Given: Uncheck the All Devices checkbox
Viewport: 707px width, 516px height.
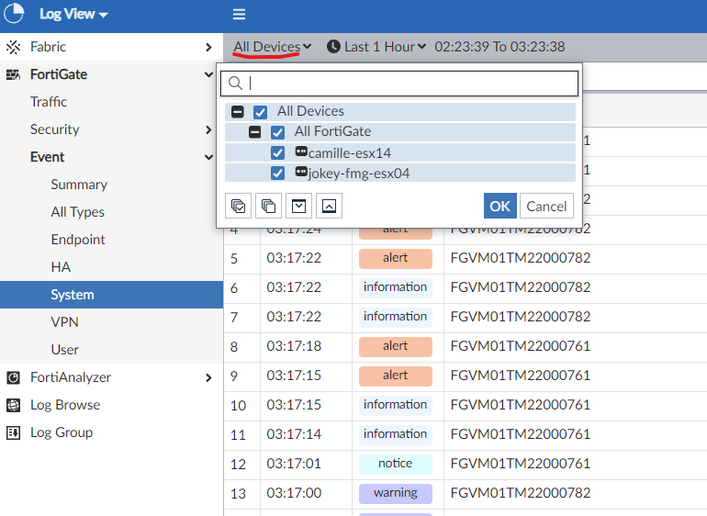Looking at the screenshot, I should coord(260,112).
